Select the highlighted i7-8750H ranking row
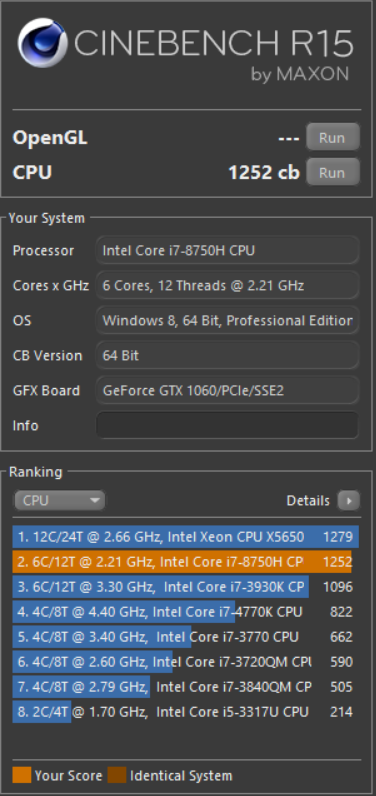Screen dimensions: 376x796 point(186,561)
